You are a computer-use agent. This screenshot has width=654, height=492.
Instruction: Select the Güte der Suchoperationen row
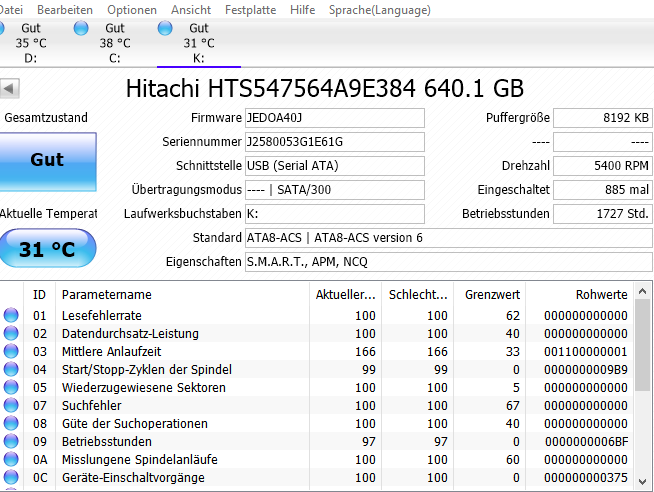coord(317,423)
